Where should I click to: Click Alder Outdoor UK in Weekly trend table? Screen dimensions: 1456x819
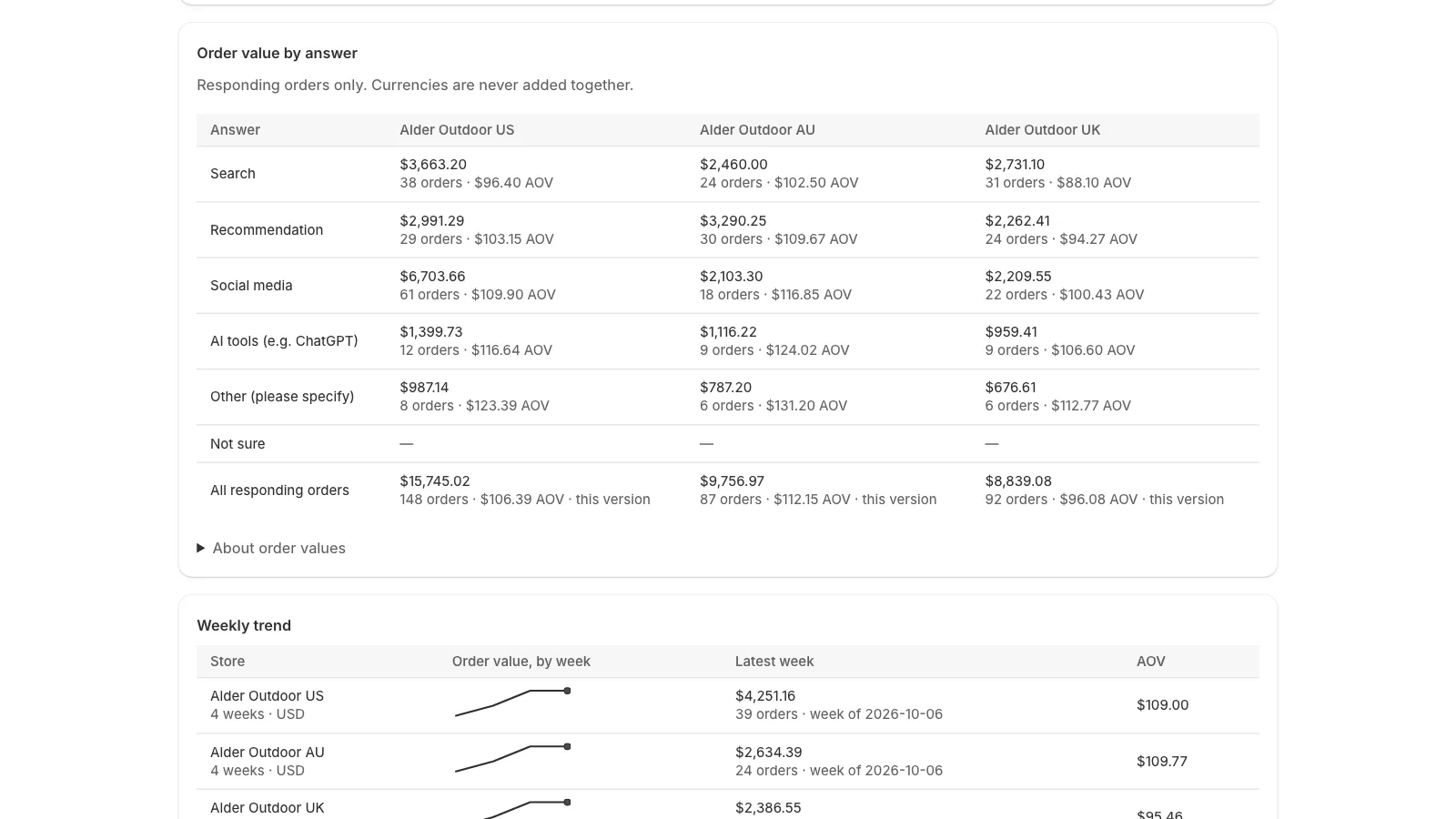267,808
